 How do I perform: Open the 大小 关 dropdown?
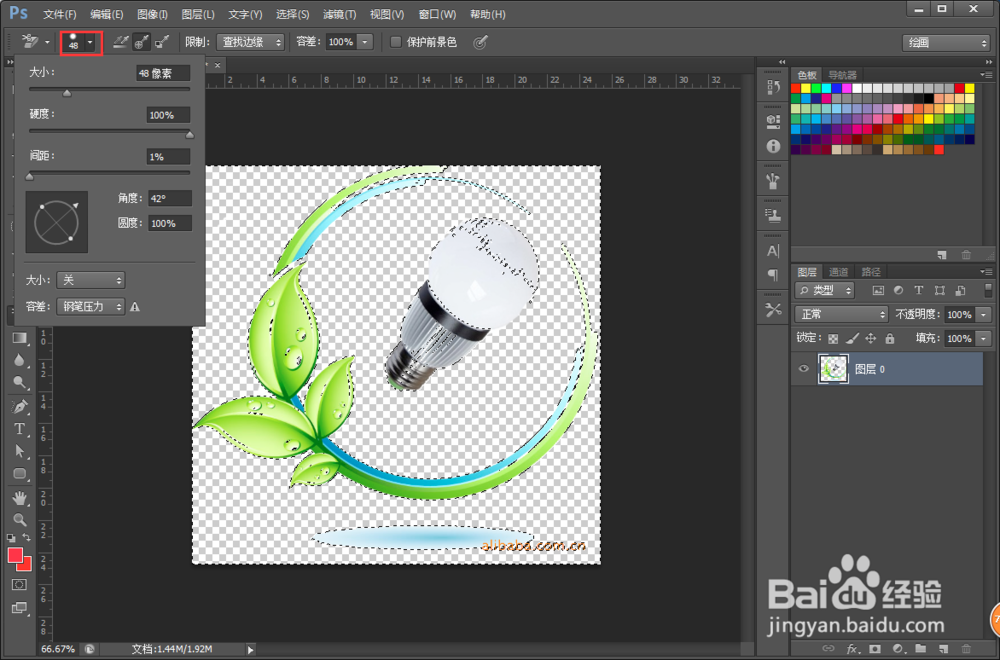pos(91,280)
